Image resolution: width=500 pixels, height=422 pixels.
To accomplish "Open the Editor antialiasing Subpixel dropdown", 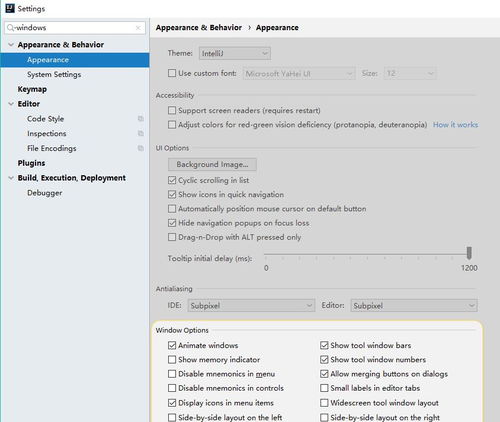I will 414,305.
